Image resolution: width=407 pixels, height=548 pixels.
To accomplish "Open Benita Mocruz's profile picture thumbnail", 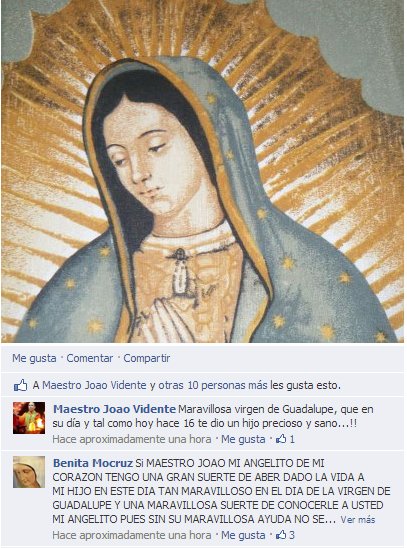I will tap(29, 472).
